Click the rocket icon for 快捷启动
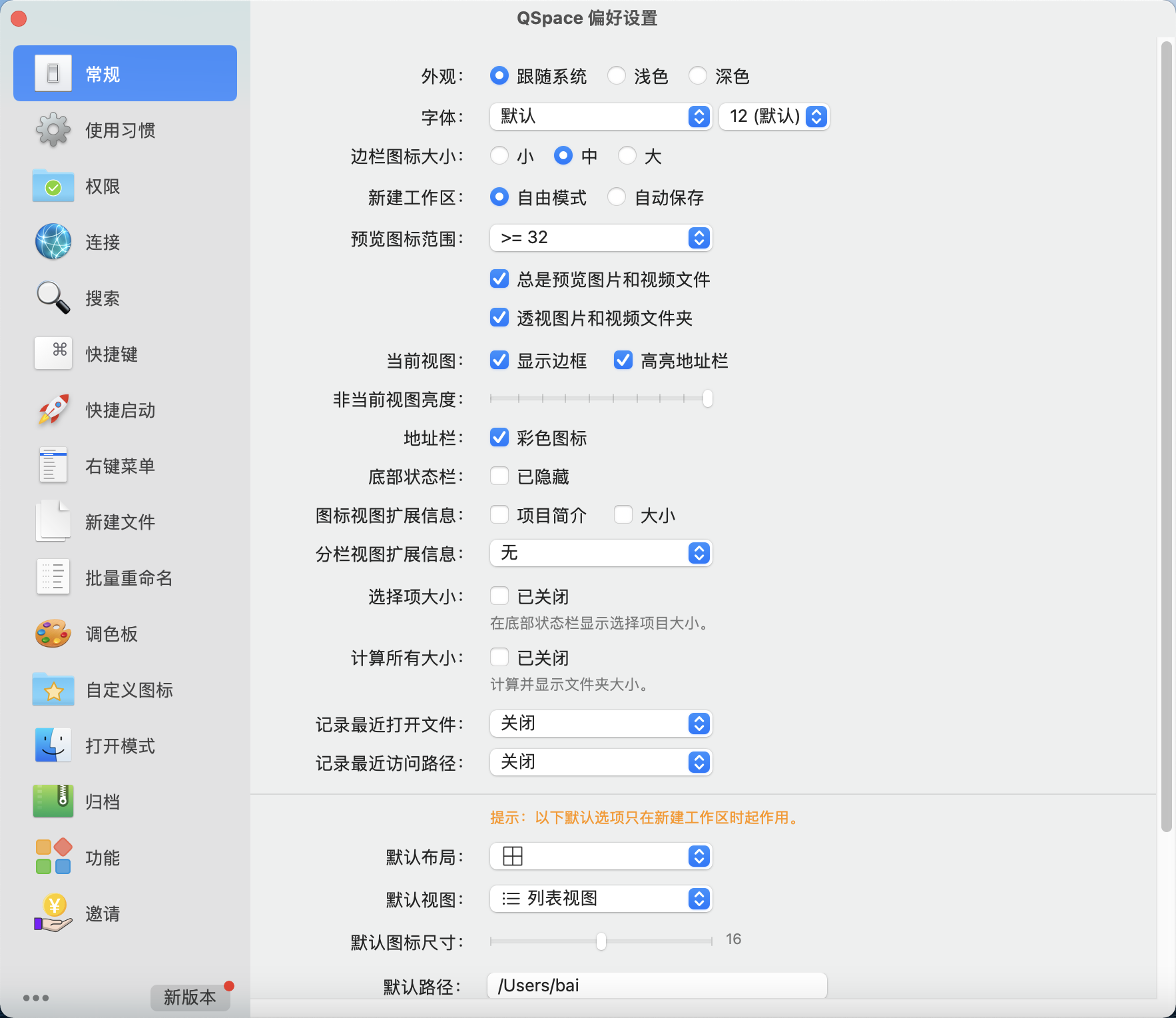The image size is (1176, 1018). [x=53, y=409]
